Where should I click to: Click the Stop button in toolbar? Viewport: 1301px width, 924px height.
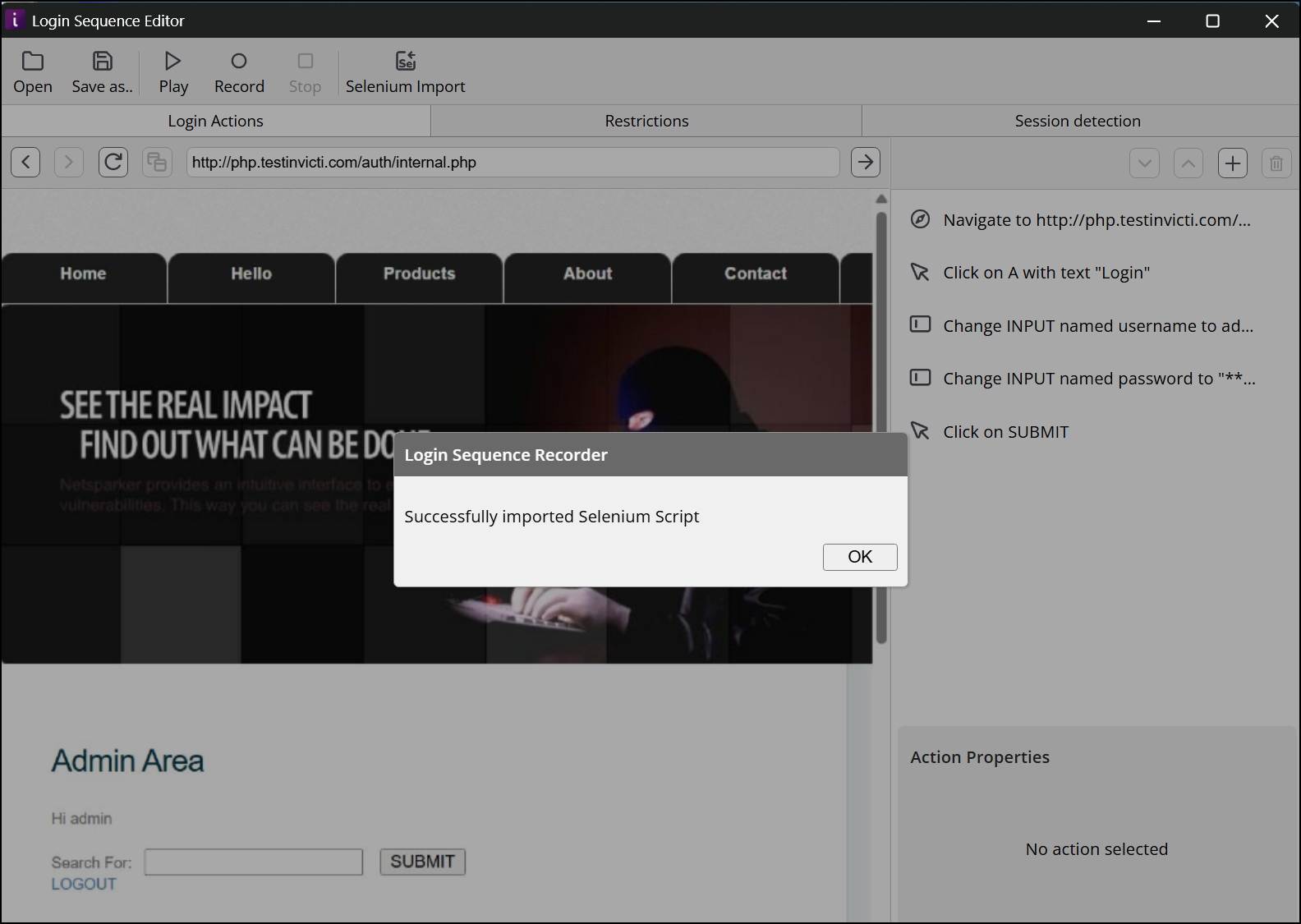(305, 73)
